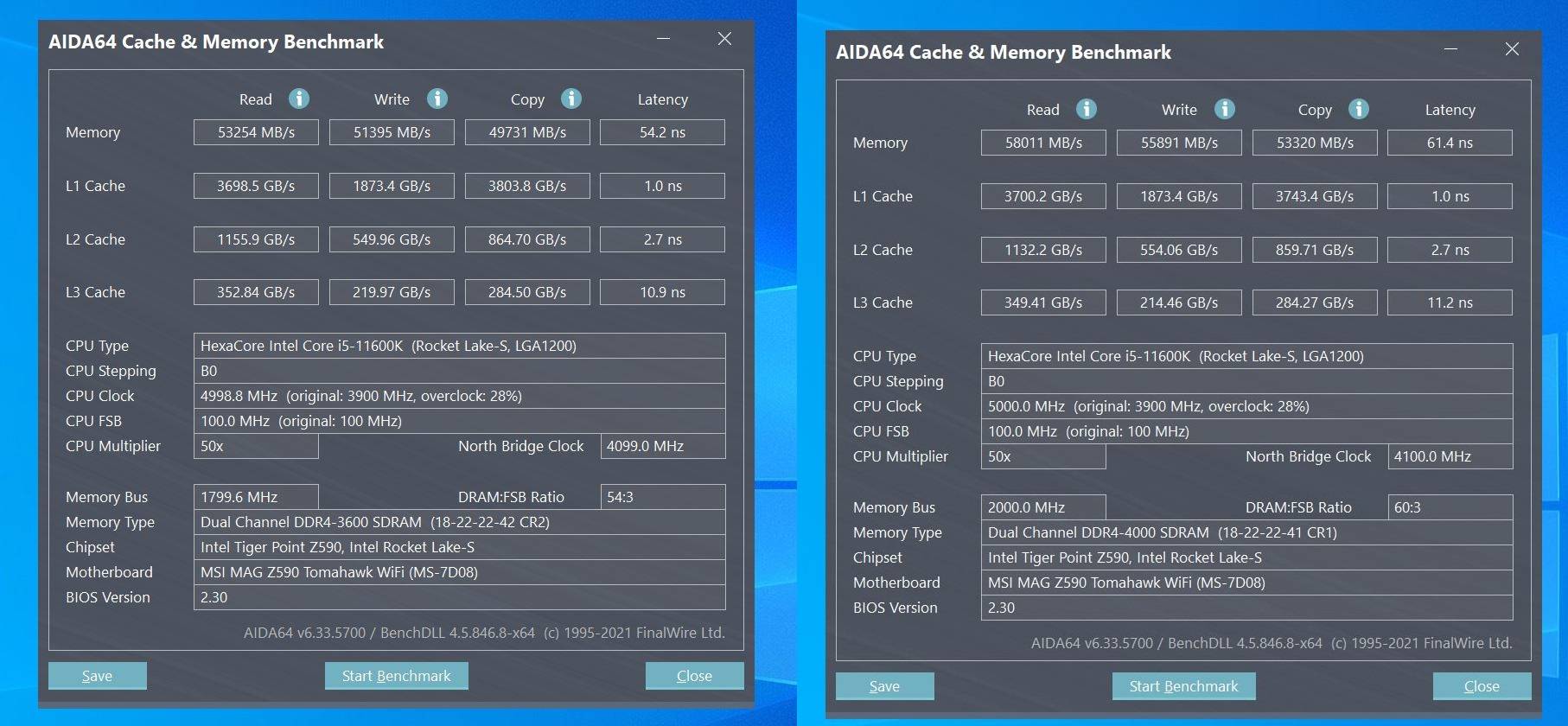Screen dimensions: 1568x726
Task: Select memory copy value 49731 MB/s
Action: click(x=527, y=132)
